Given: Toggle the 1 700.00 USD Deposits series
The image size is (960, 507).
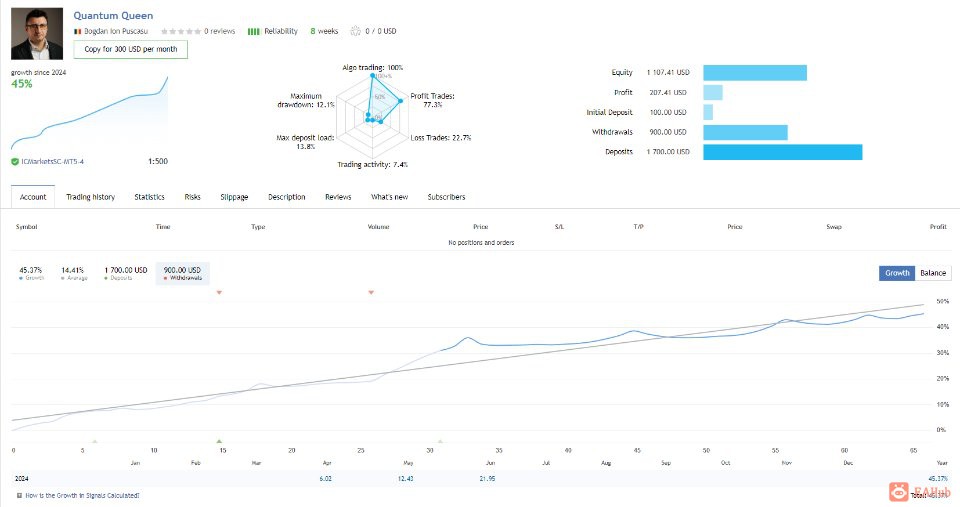Looking at the screenshot, I should coord(125,273).
